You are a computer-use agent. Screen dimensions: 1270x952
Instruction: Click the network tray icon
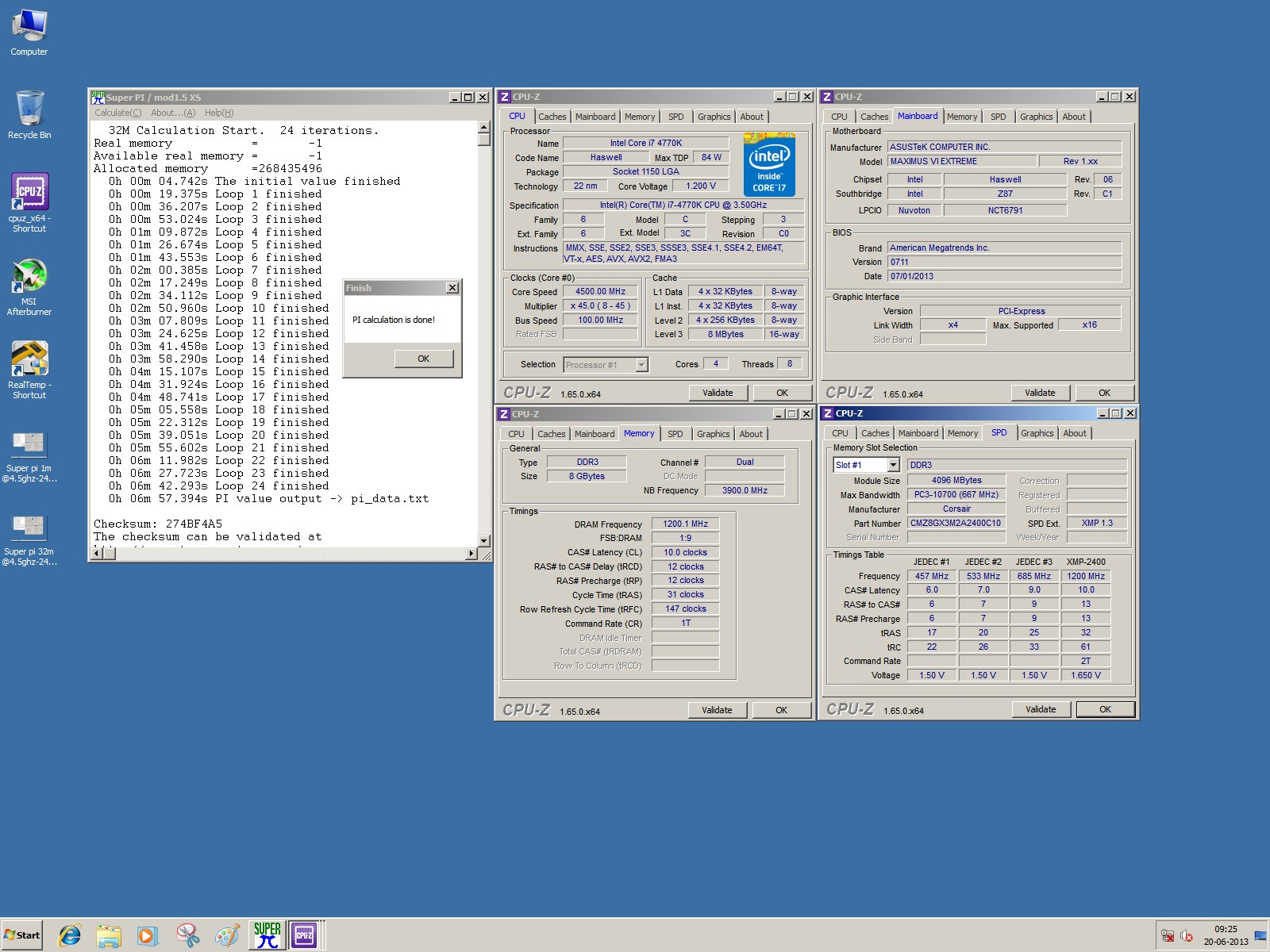[x=1167, y=936]
